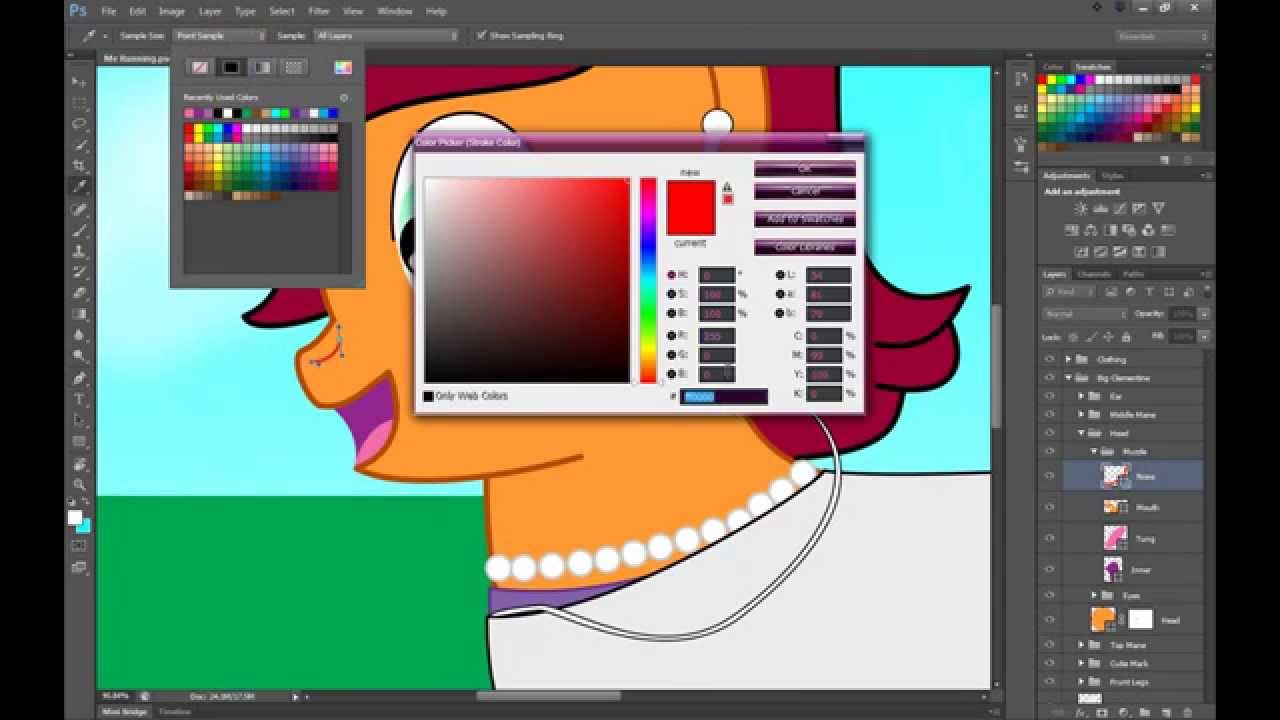Select the Hue radio button
1280x720 pixels.
[x=673, y=274]
